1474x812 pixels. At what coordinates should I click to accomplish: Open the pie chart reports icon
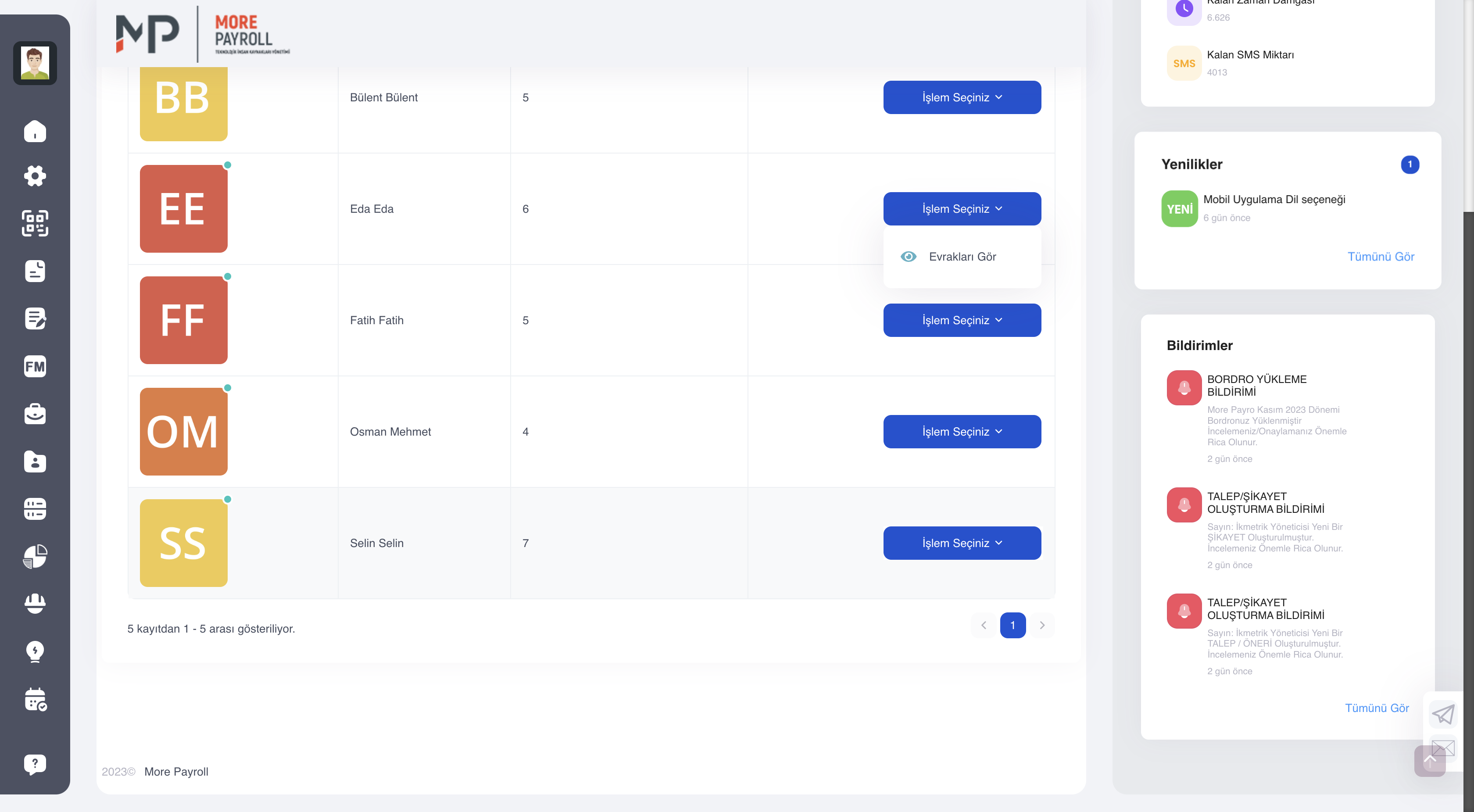point(35,556)
